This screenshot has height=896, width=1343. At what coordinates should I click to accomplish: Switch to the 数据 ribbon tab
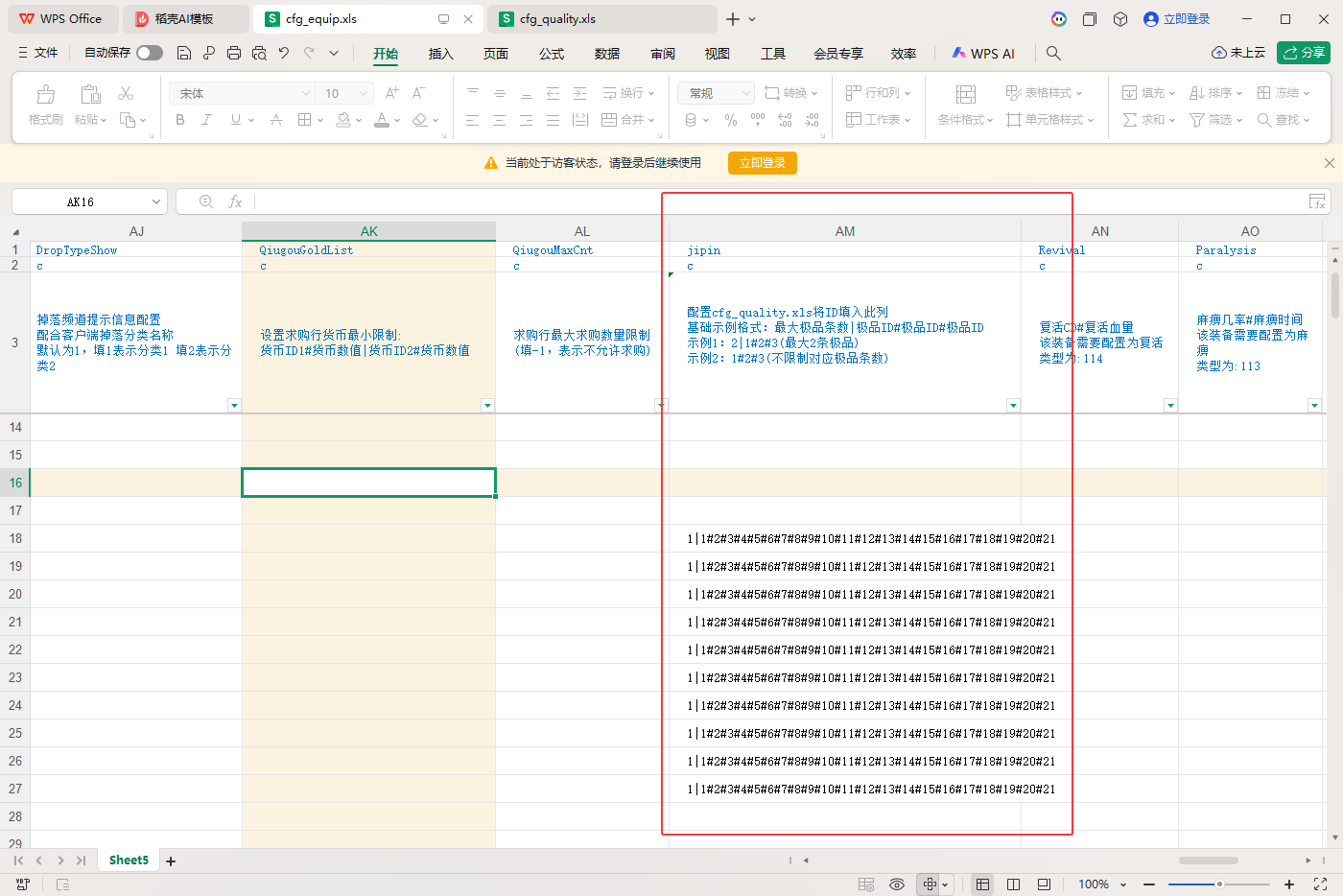(606, 54)
